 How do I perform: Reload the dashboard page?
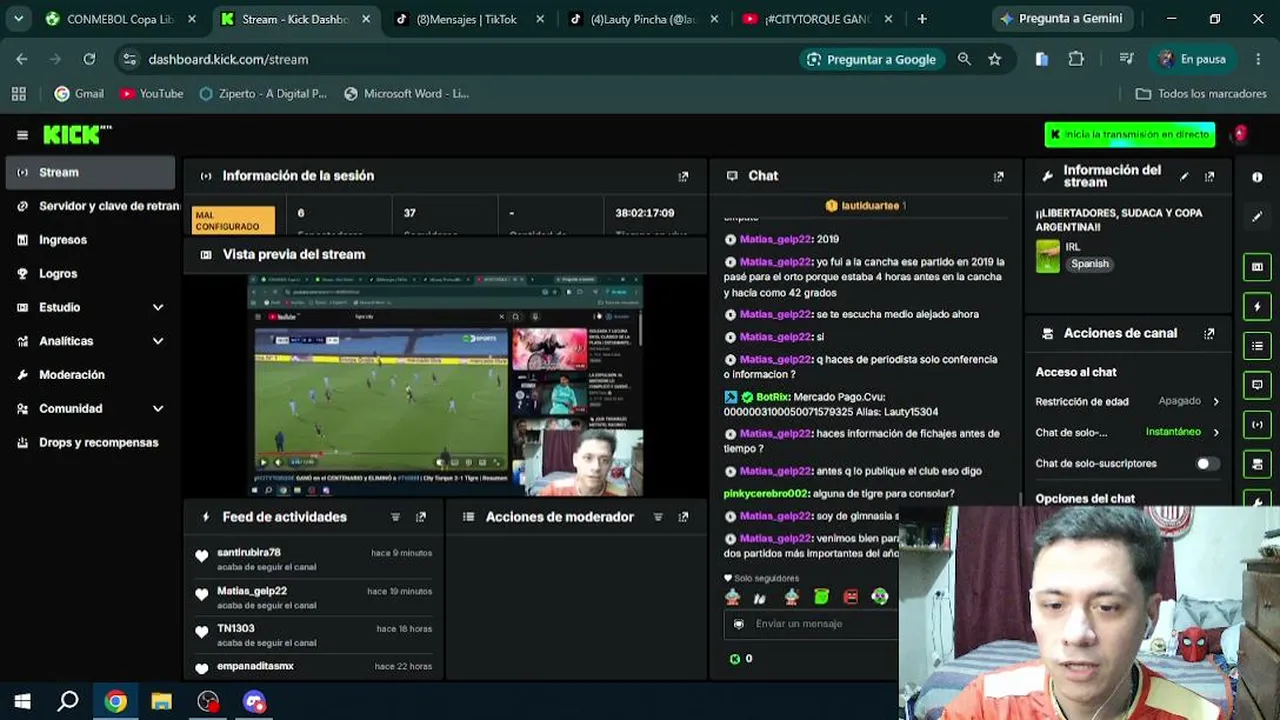[x=89, y=59]
